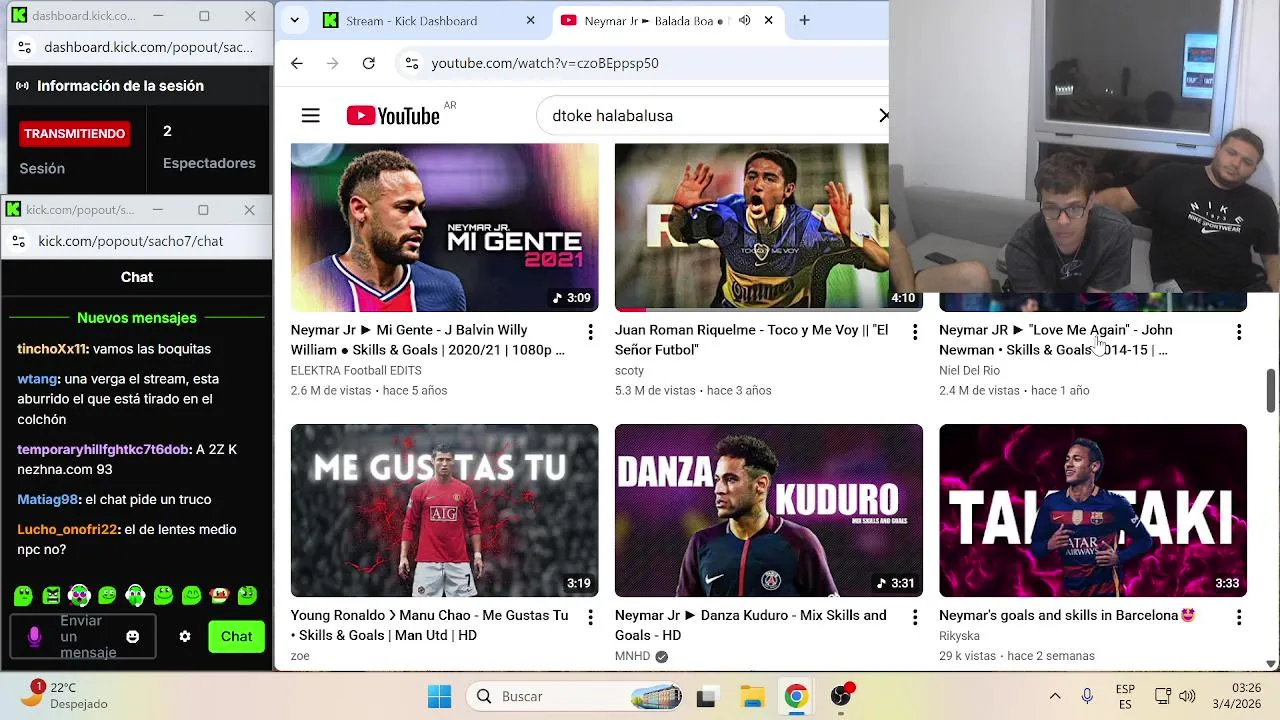Viewport: 1280px width, 720px height.
Task: Visit the ELEKTRA Football EDITS channel
Action: [x=356, y=370]
